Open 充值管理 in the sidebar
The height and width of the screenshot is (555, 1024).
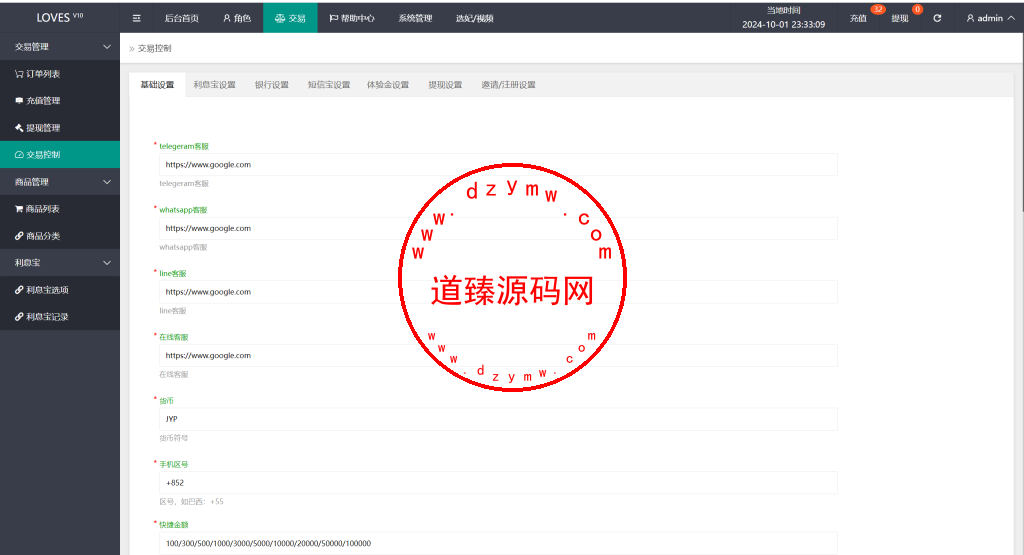pyautogui.click(x=60, y=101)
